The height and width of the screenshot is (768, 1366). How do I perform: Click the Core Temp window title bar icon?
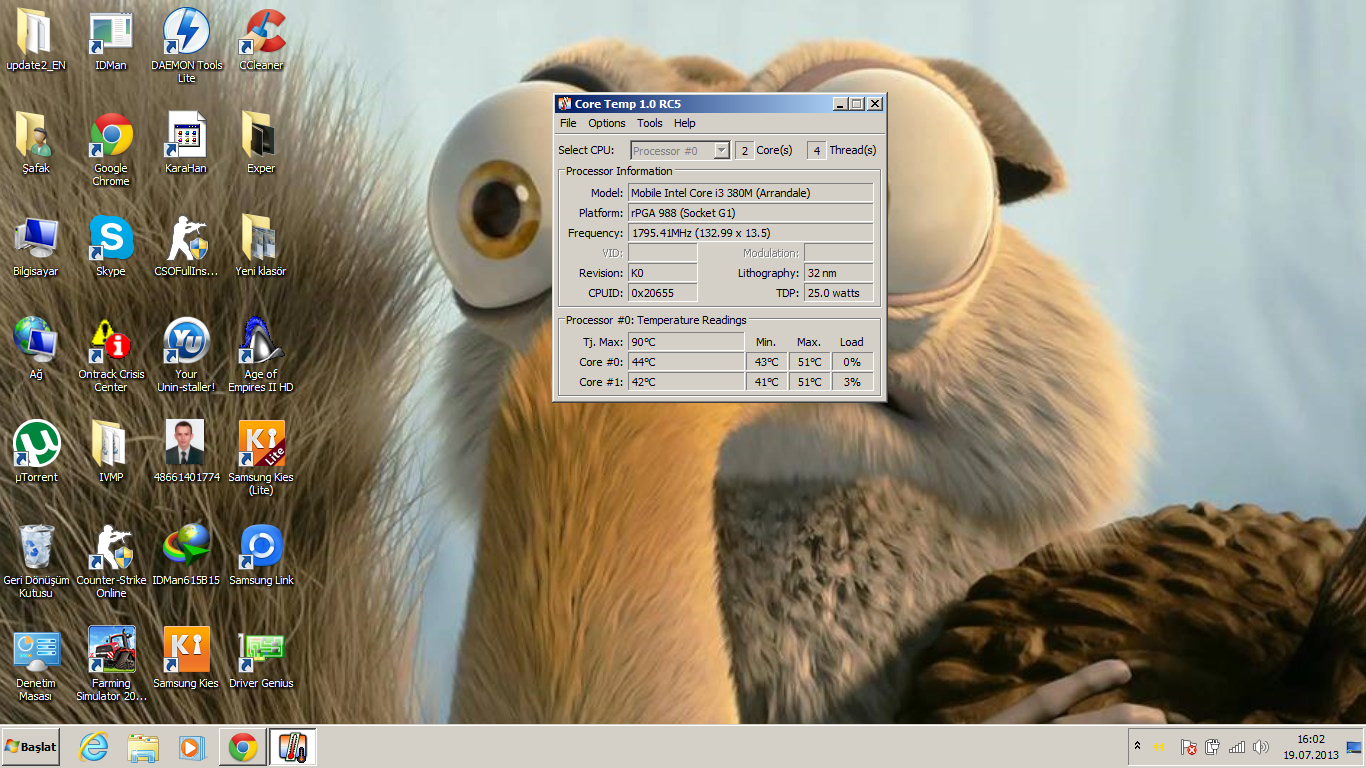(565, 104)
